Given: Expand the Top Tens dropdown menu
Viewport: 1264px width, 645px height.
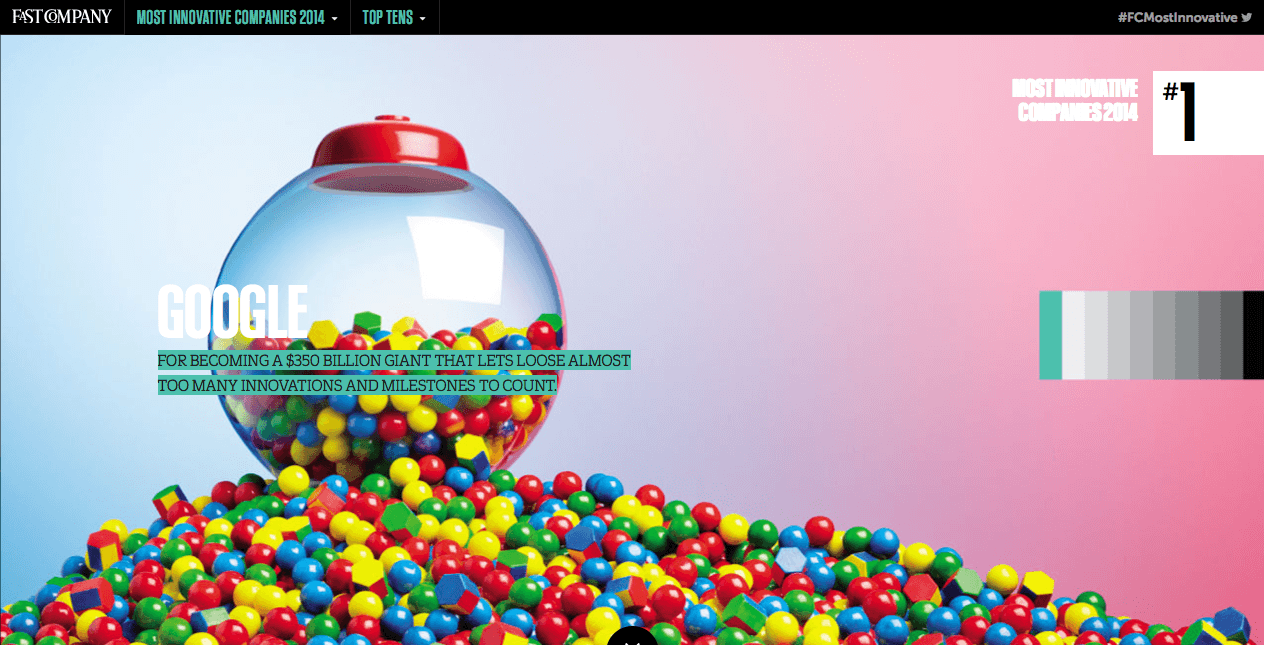Looking at the screenshot, I should (394, 17).
